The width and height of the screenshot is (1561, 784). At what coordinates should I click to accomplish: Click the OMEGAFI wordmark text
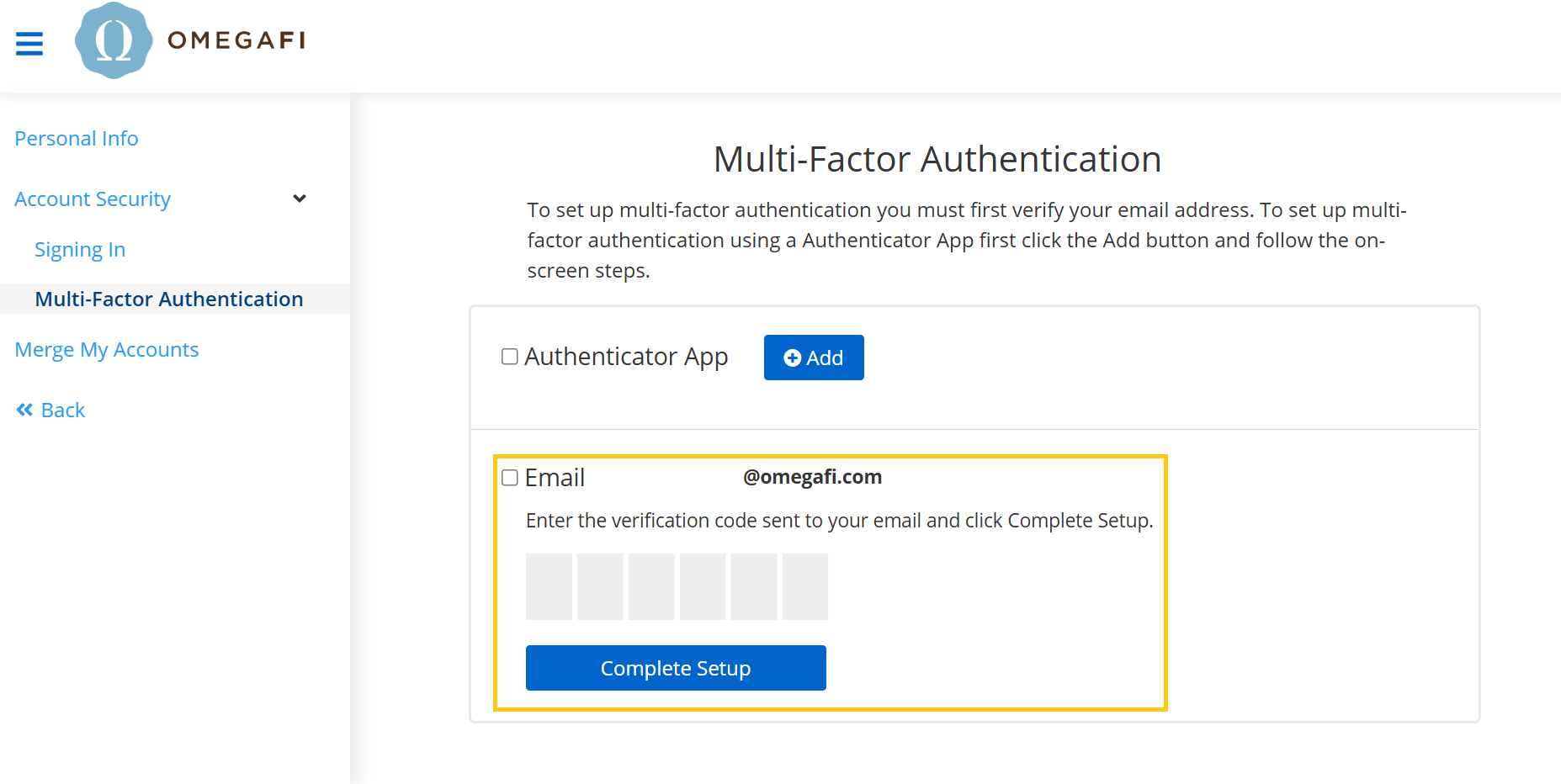tap(236, 40)
